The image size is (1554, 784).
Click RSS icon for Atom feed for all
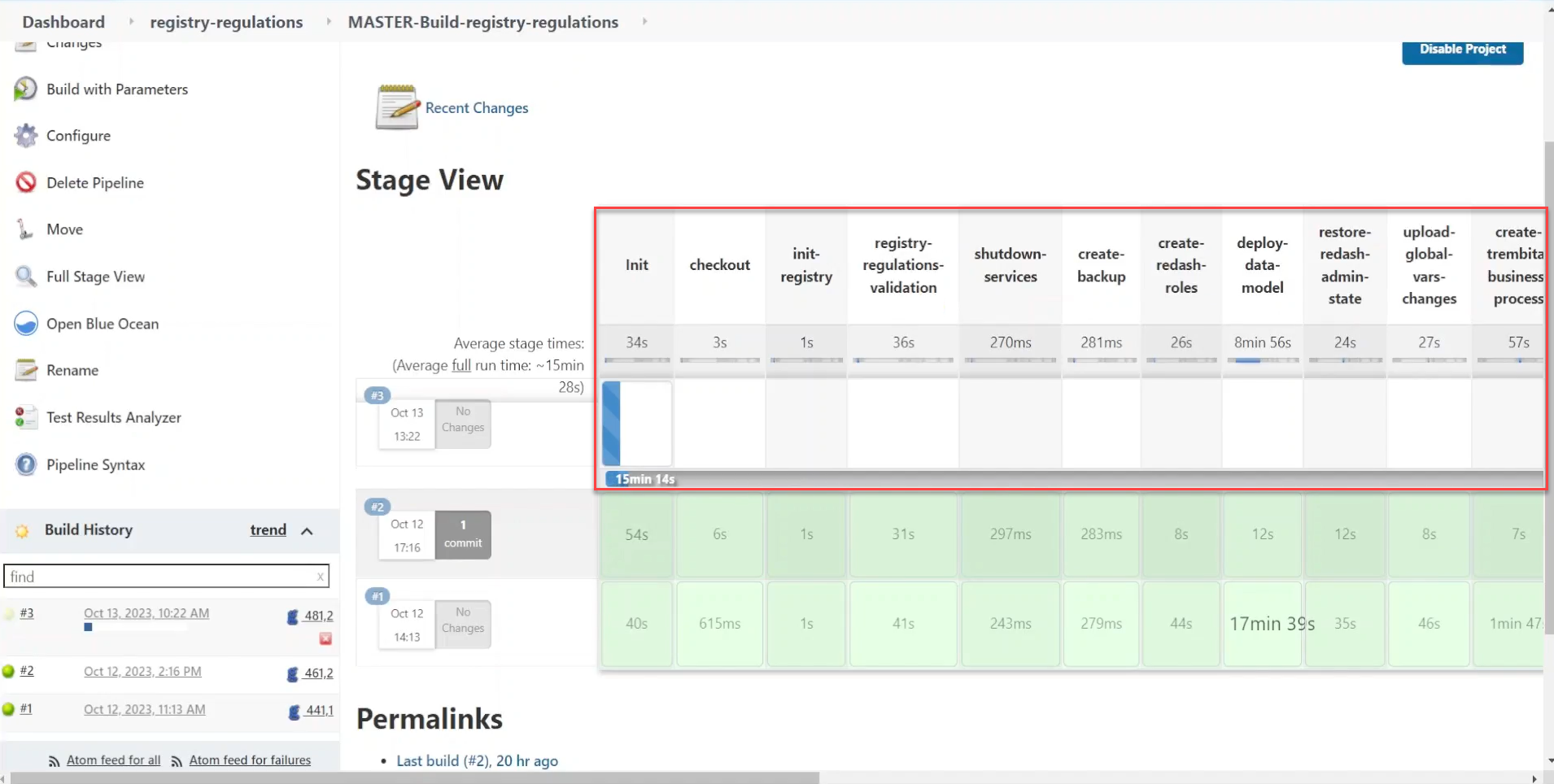(54, 761)
